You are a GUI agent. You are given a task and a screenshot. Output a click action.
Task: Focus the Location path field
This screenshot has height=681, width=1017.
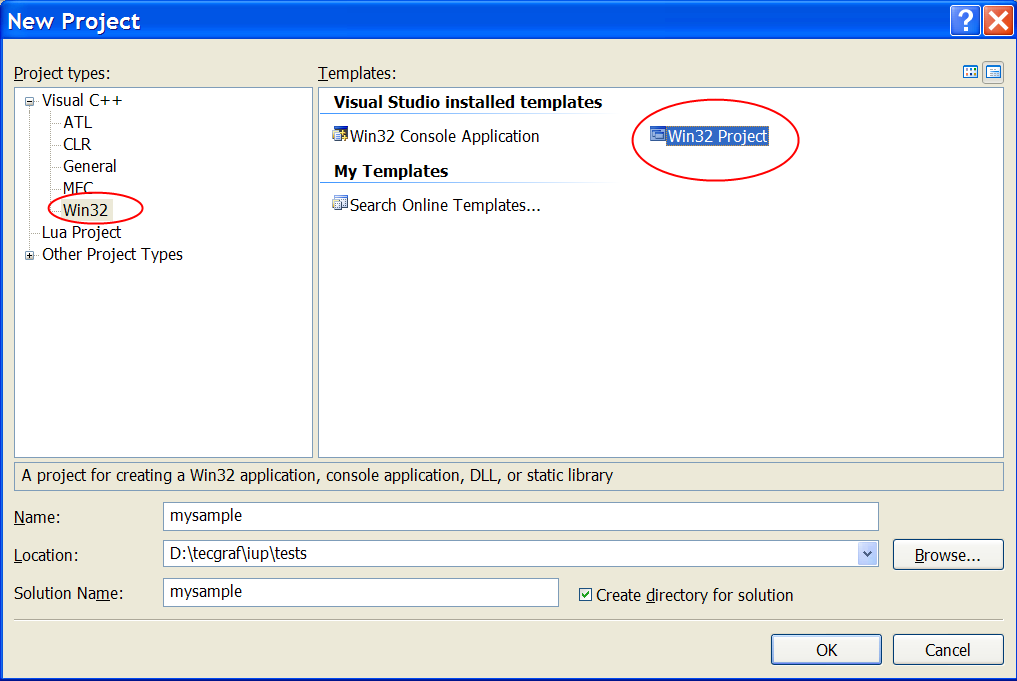point(510,554)
